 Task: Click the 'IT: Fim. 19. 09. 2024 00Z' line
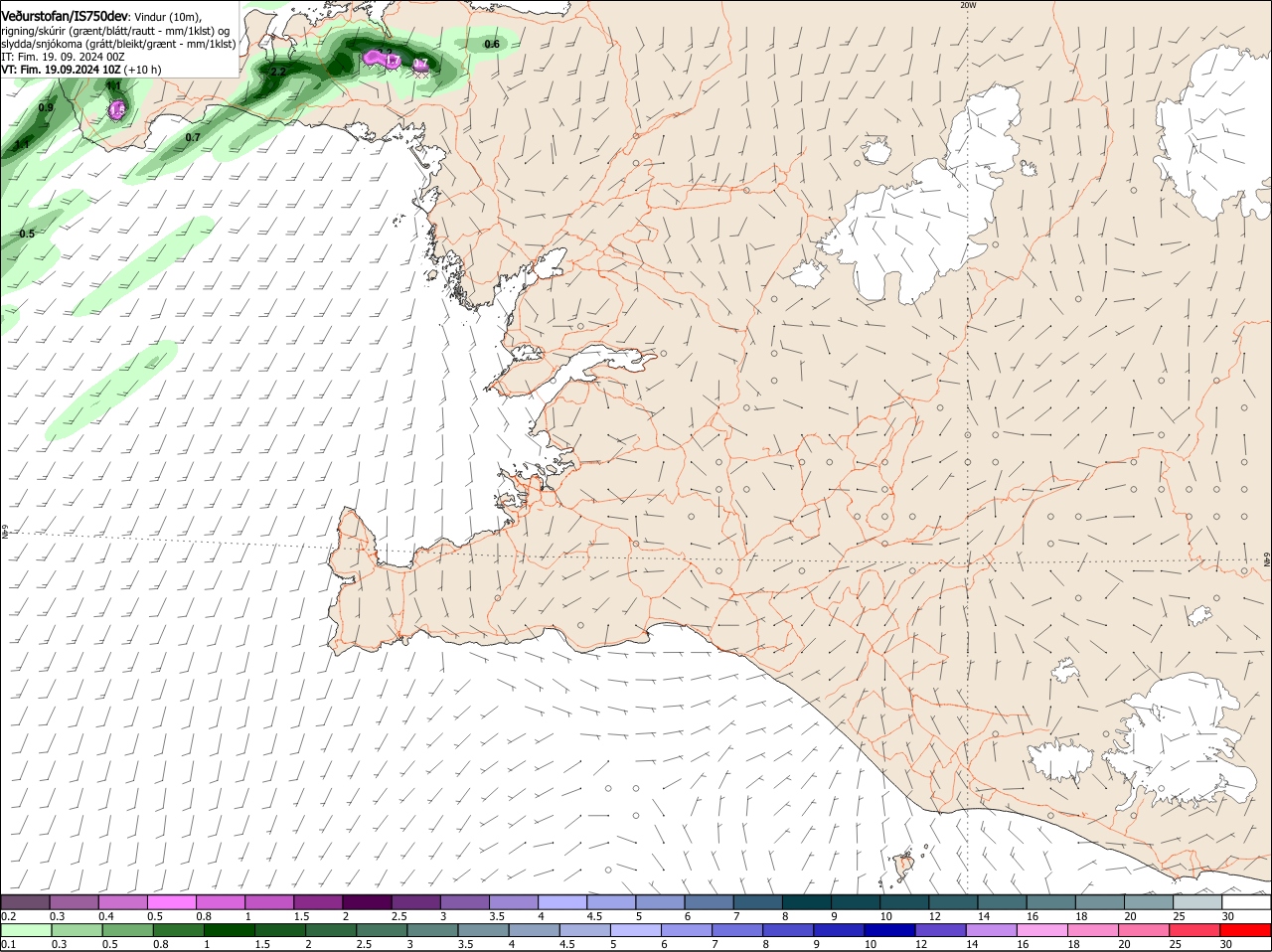tap(63, 57)
